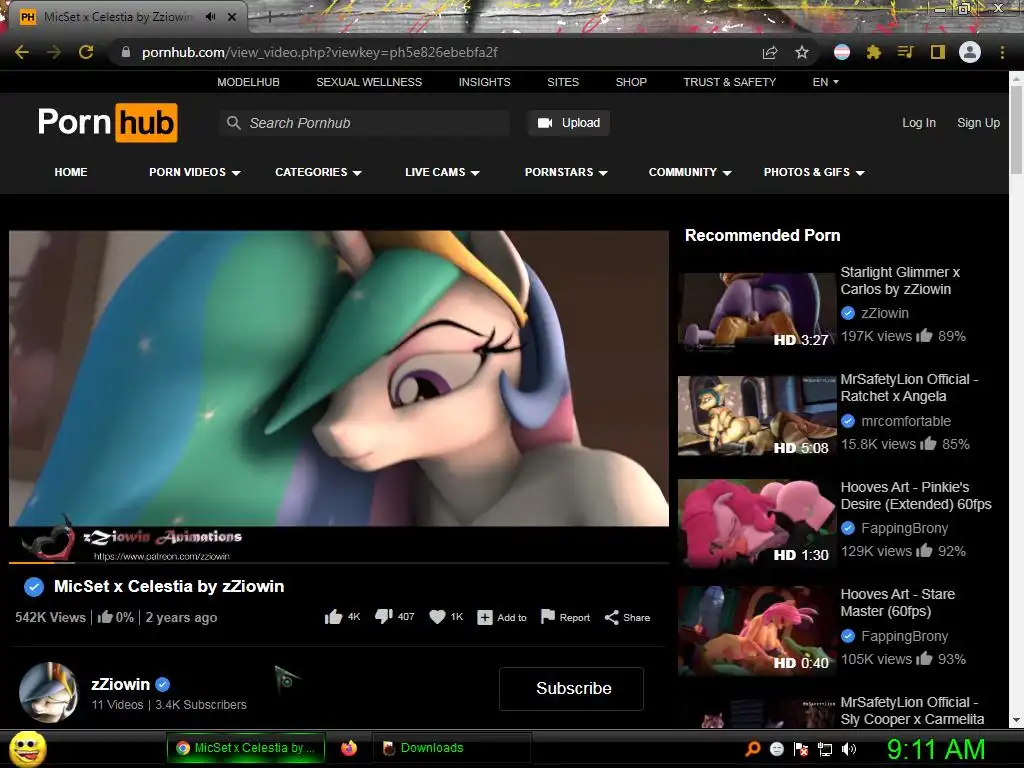Open the MODELHUB top link
Screen dimensions: 1024x768
coord(248,82)
